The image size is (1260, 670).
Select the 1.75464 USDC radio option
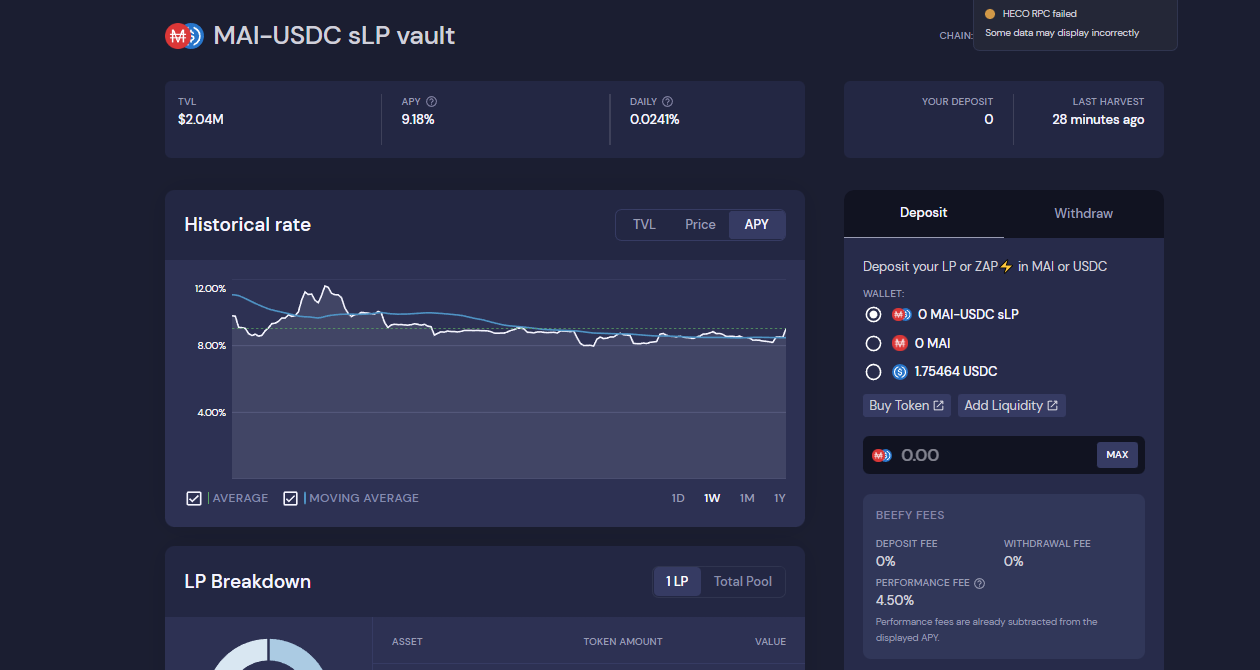[x=873, y=372]
